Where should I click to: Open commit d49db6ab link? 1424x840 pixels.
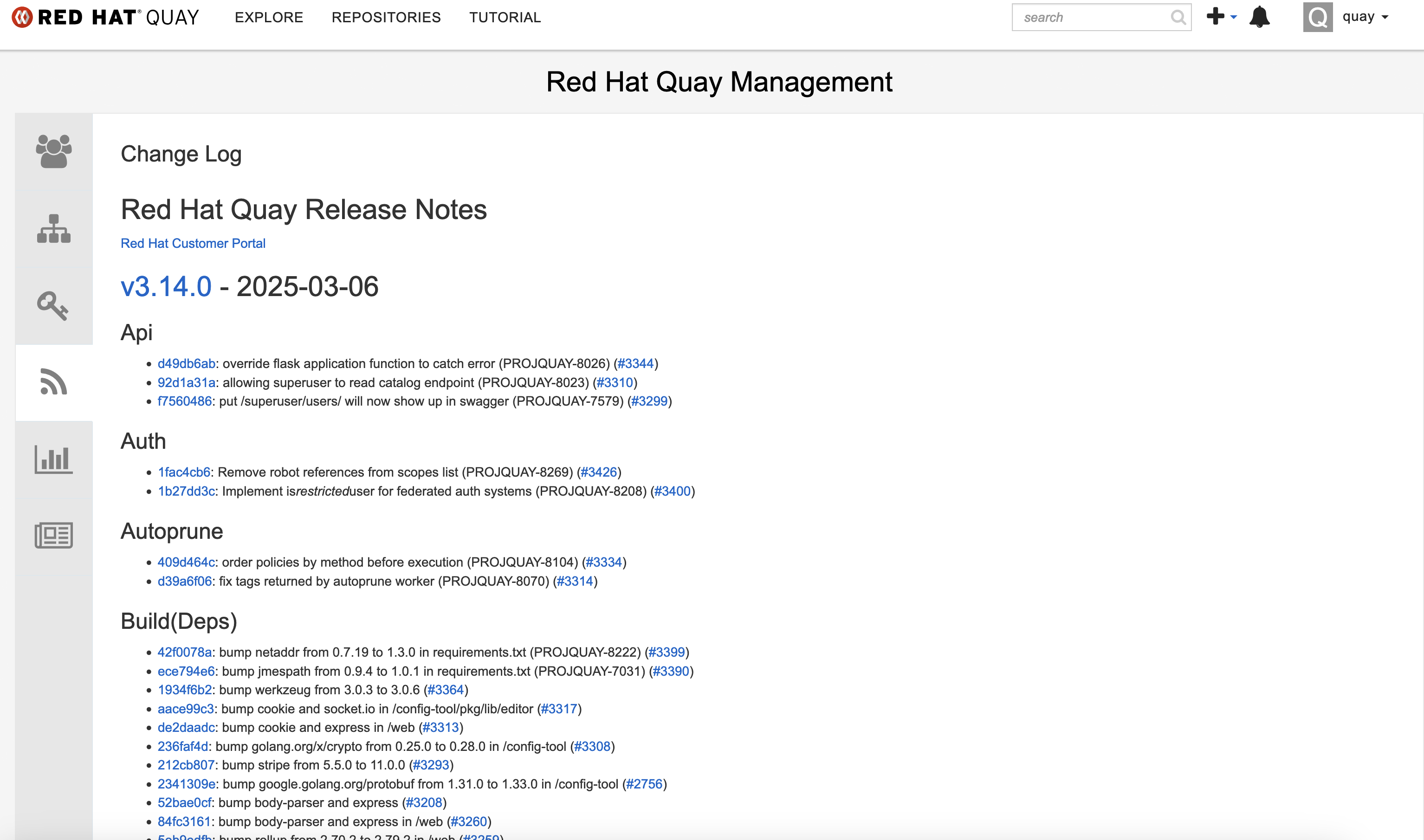[x=186, y=364]
